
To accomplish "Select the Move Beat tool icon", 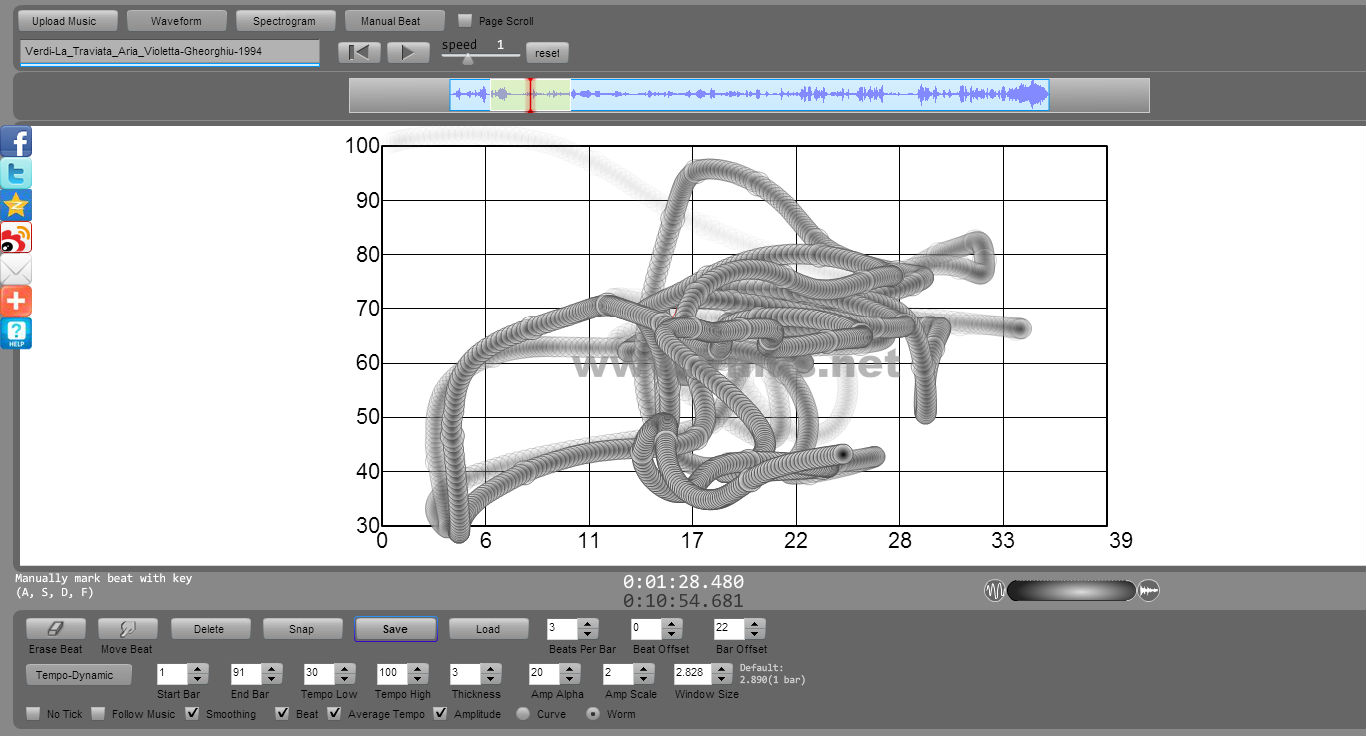I will 127,629.
